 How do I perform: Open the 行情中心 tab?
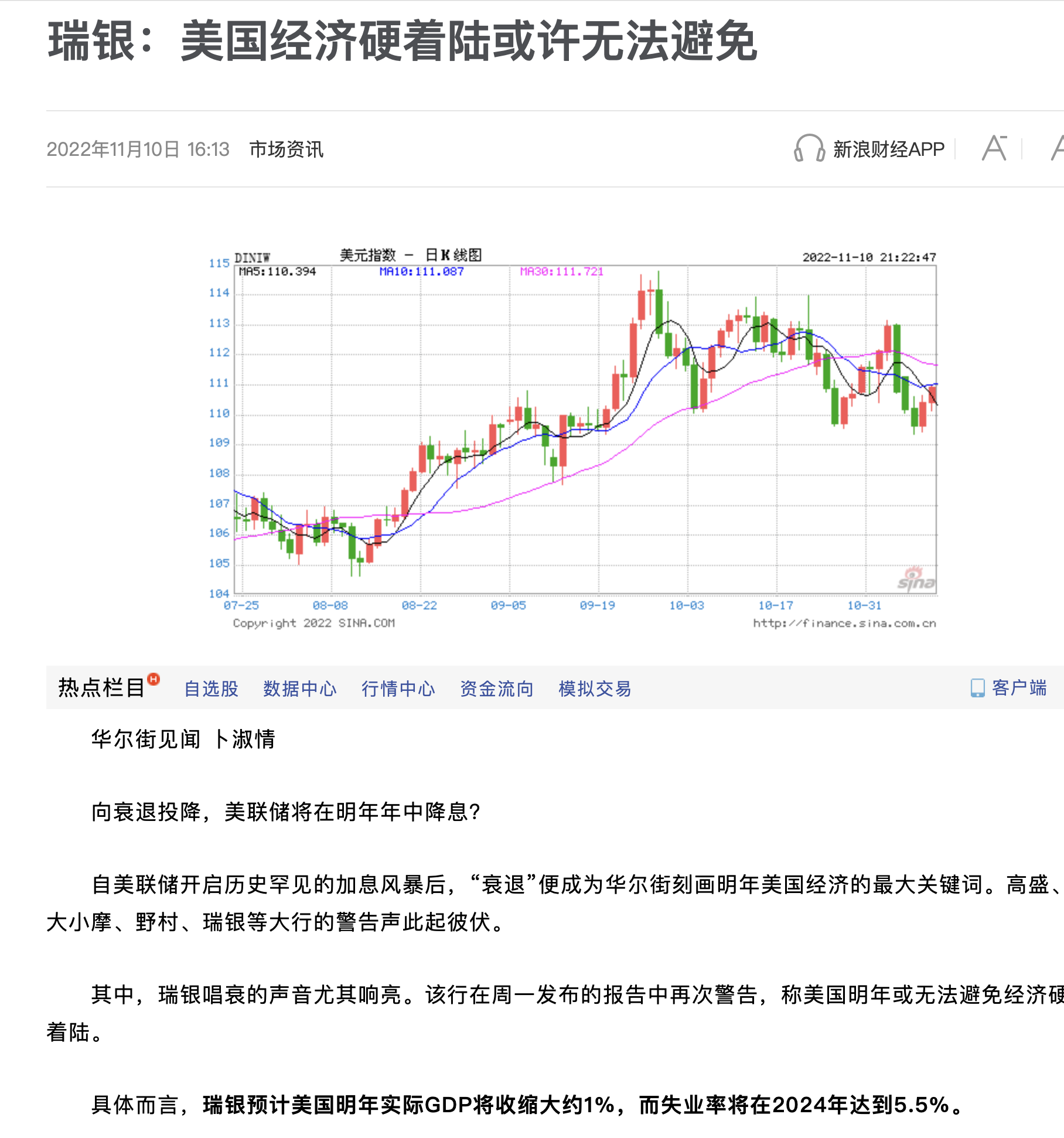click(398, 689)
